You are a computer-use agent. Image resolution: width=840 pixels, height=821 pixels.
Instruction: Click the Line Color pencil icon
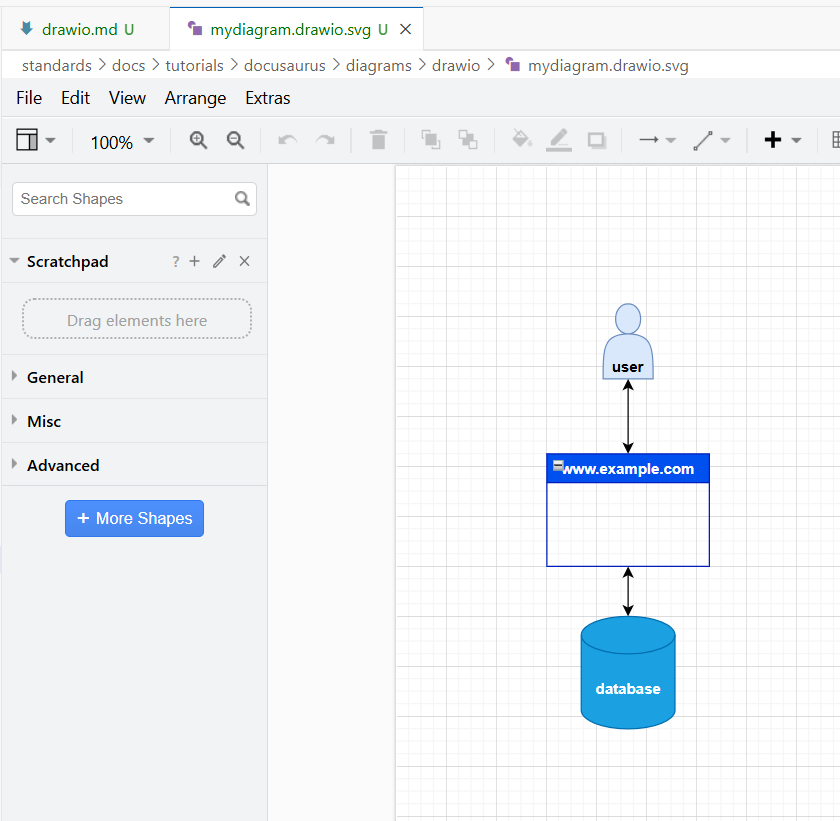coord(559,140)
